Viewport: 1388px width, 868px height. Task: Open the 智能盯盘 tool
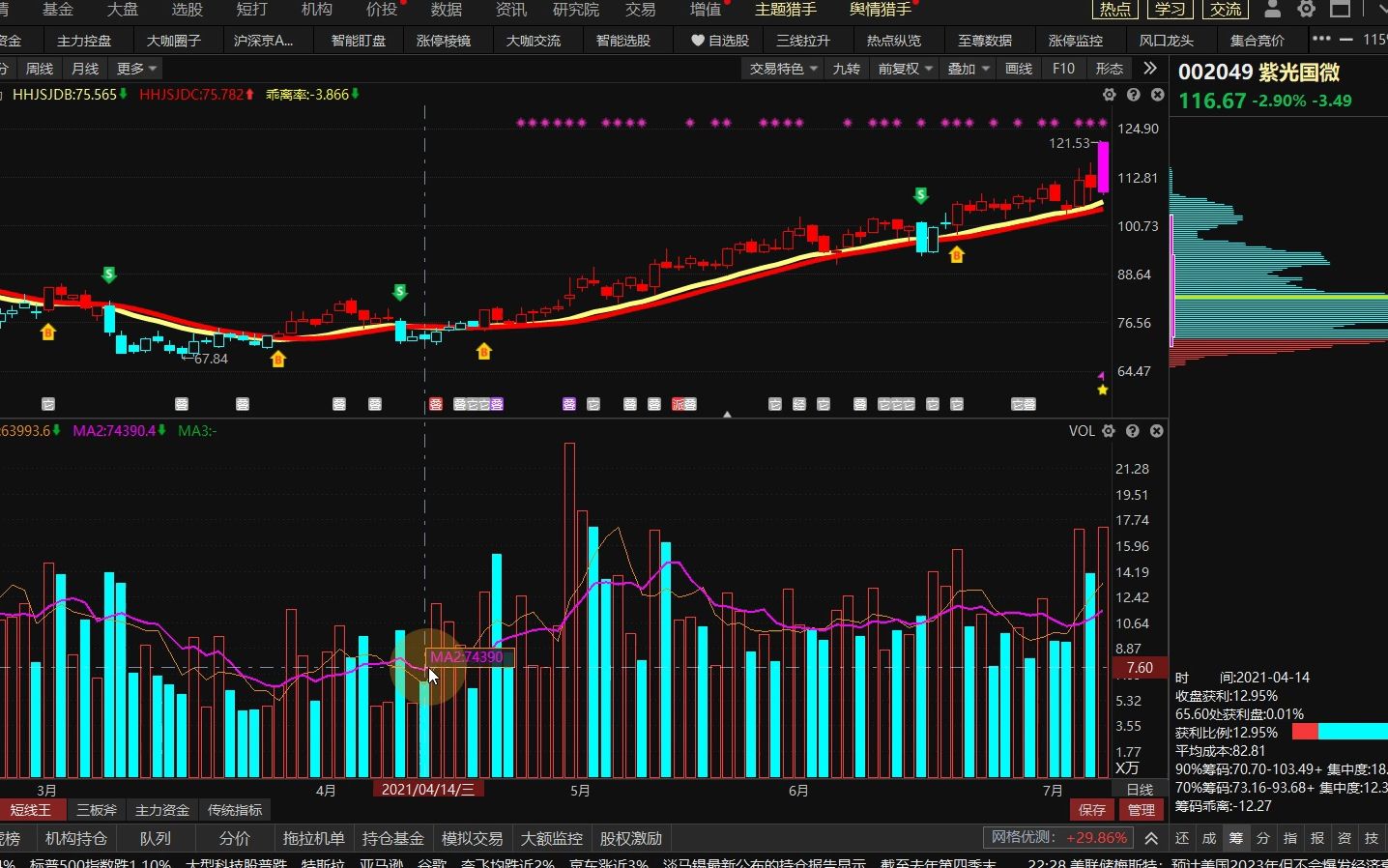coord(359,41)
